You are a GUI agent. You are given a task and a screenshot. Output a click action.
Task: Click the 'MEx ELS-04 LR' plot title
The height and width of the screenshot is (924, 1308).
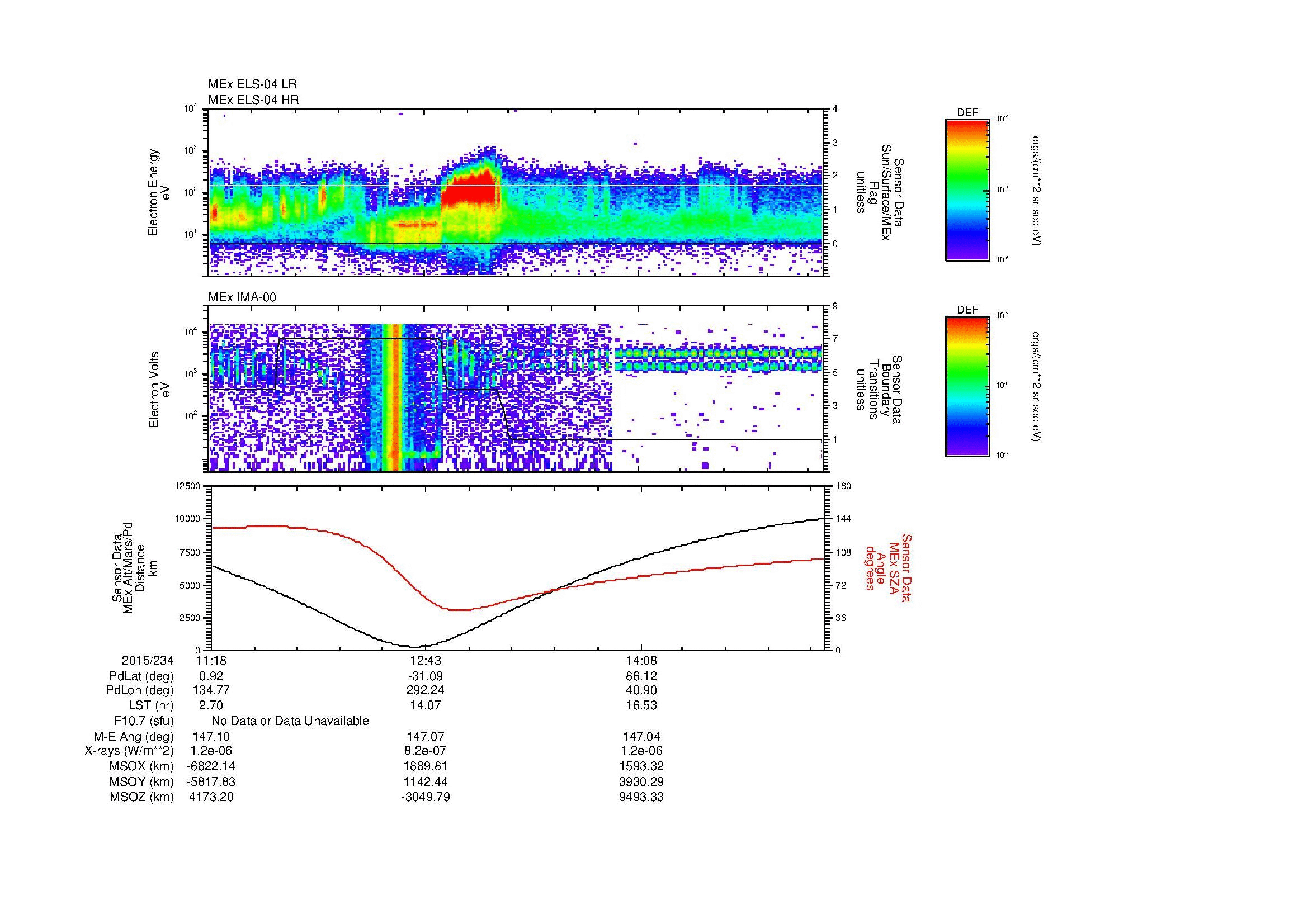point(252,84)
